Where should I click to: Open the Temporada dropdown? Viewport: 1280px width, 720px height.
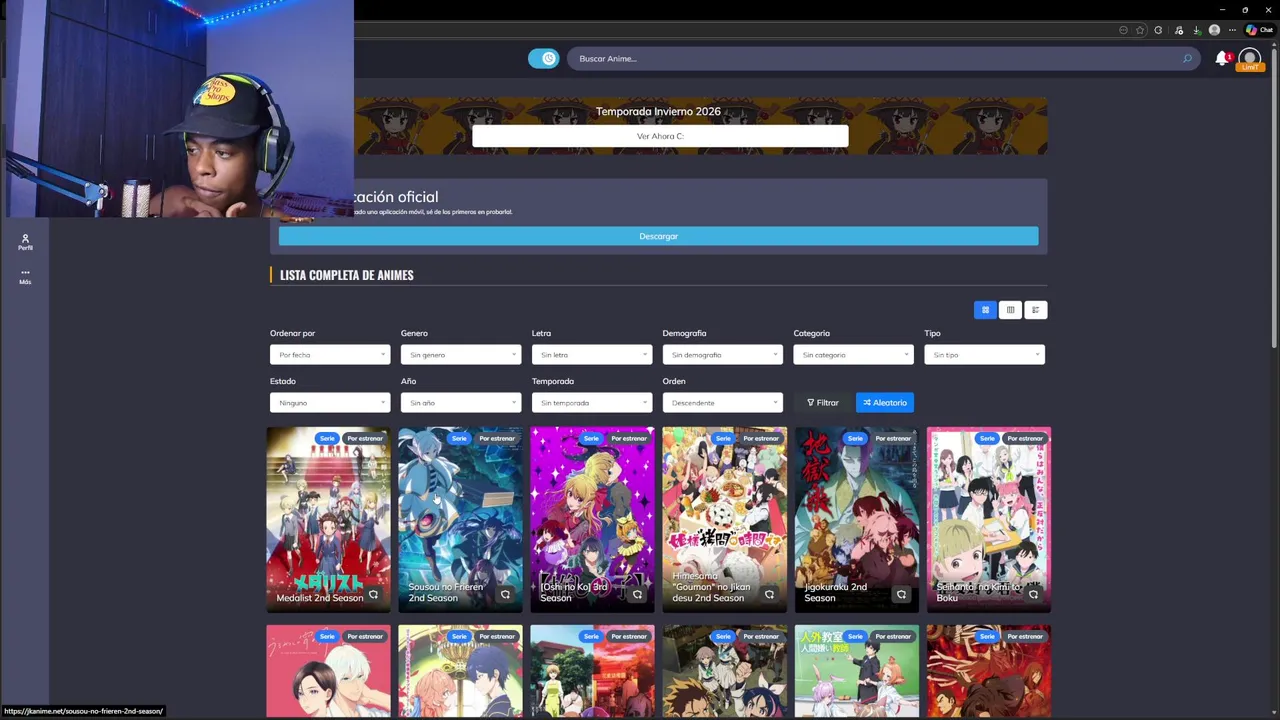click(591, 403)
